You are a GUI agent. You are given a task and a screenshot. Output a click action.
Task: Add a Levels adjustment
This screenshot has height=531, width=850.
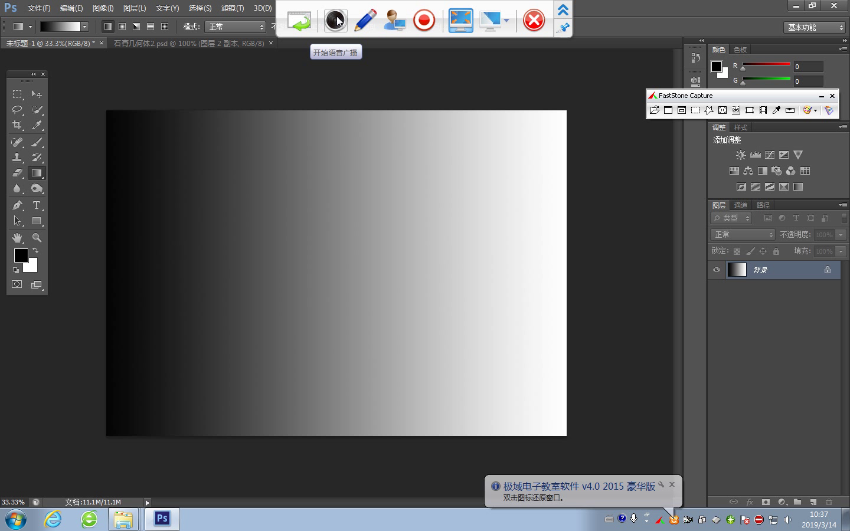pos(755,155)
